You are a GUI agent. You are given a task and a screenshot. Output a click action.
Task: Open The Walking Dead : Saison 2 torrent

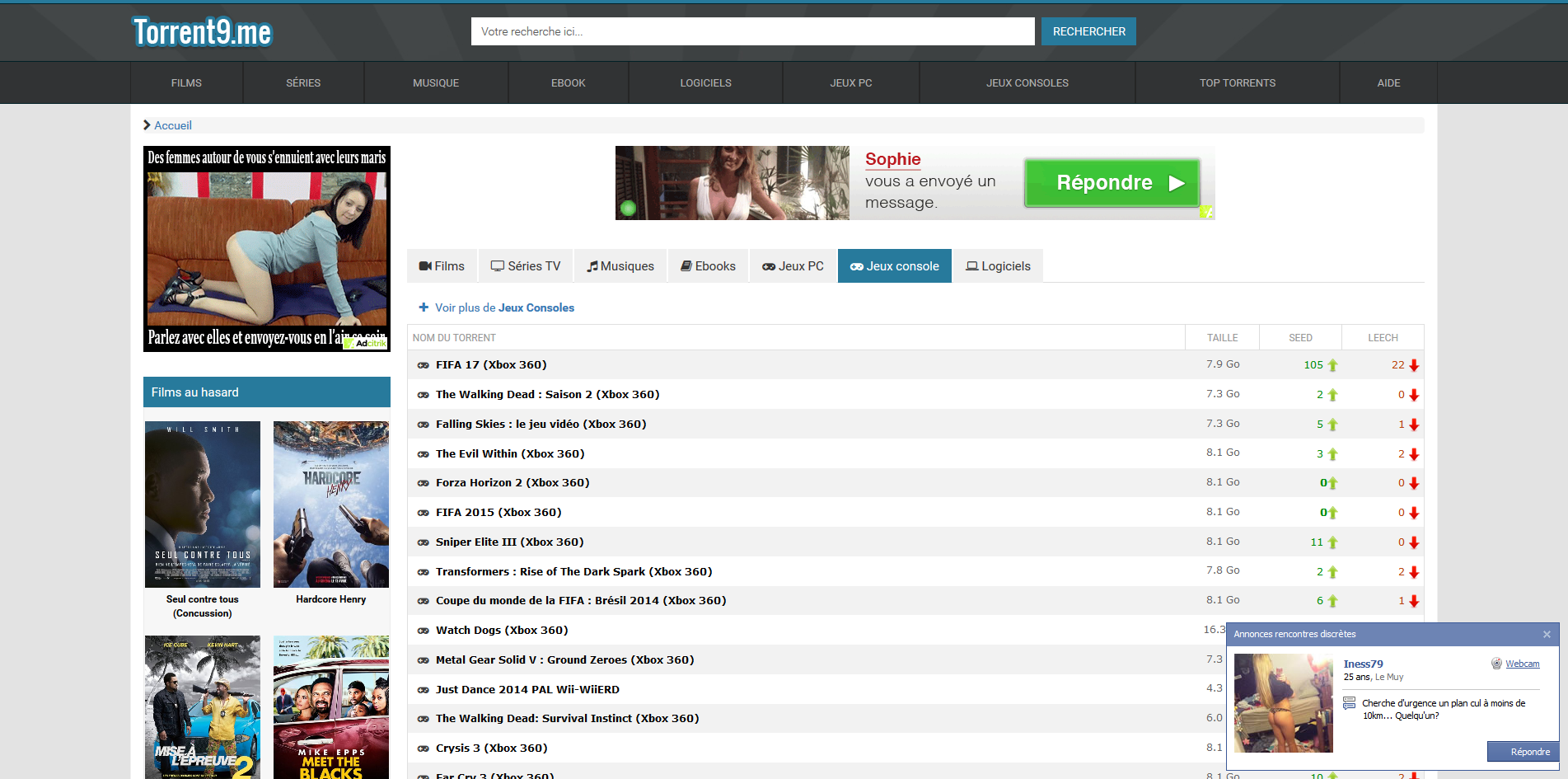coord(547,395)
